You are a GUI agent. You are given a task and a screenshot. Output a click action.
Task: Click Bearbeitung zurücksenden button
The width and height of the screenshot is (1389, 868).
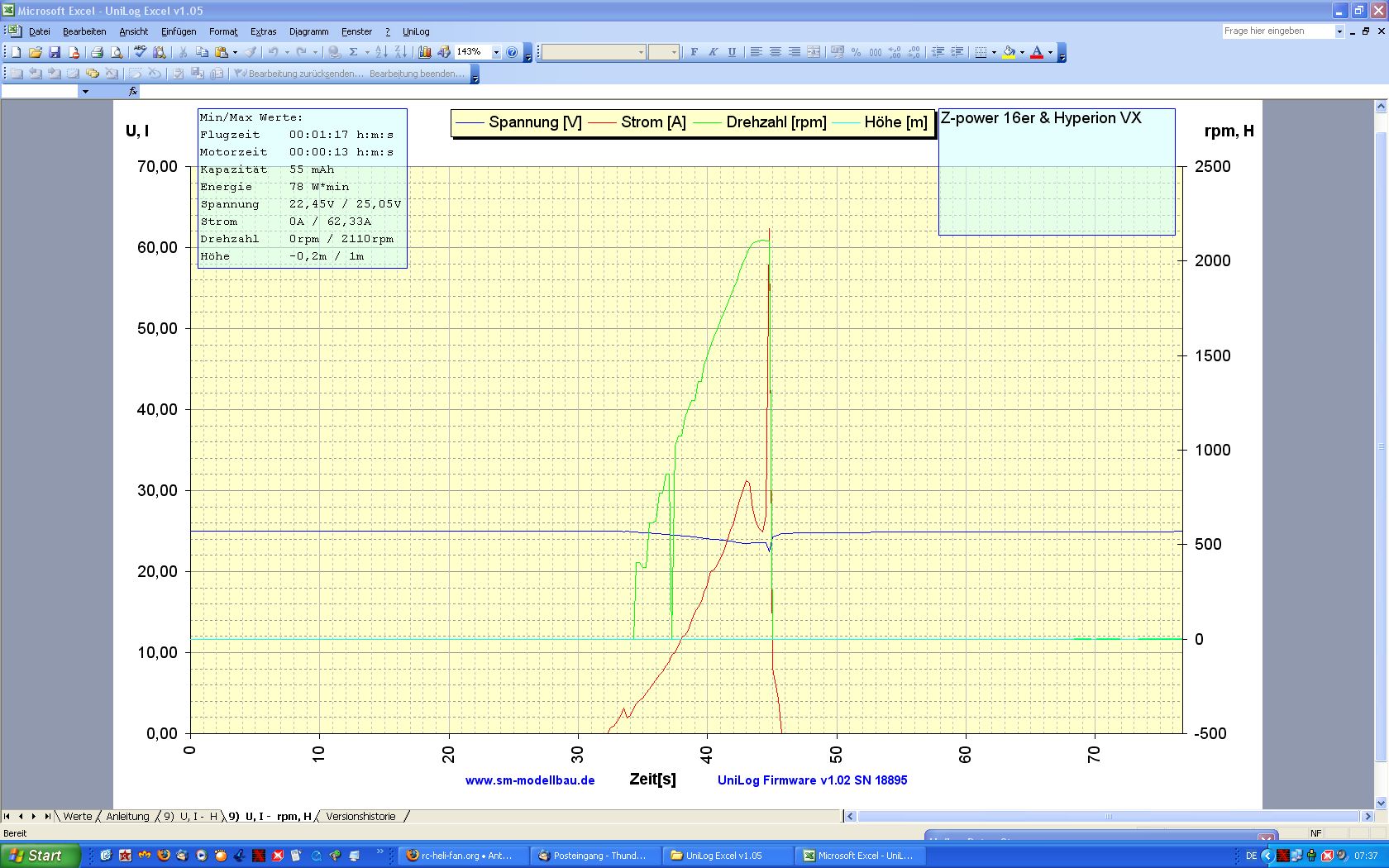click(299, 74)
